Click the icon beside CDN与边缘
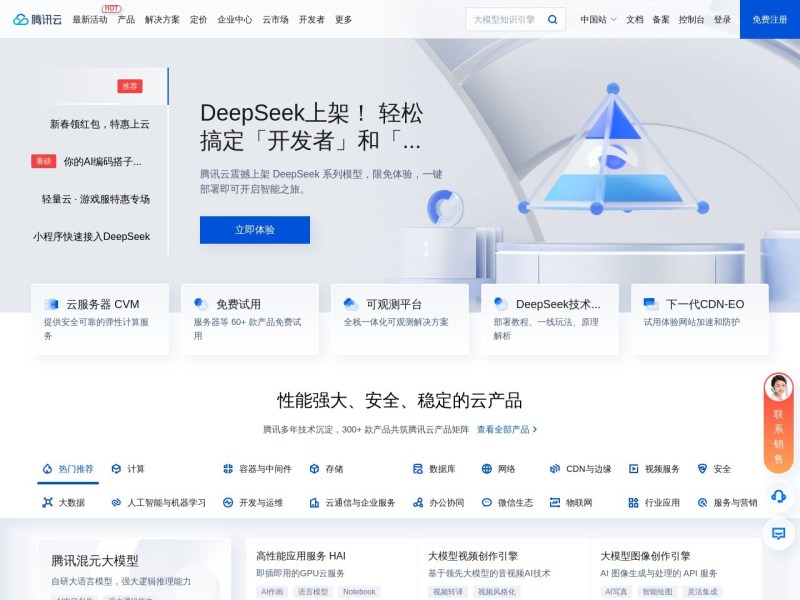The width and height of the screenshot is (800, 600). click(x=555, y=469)
